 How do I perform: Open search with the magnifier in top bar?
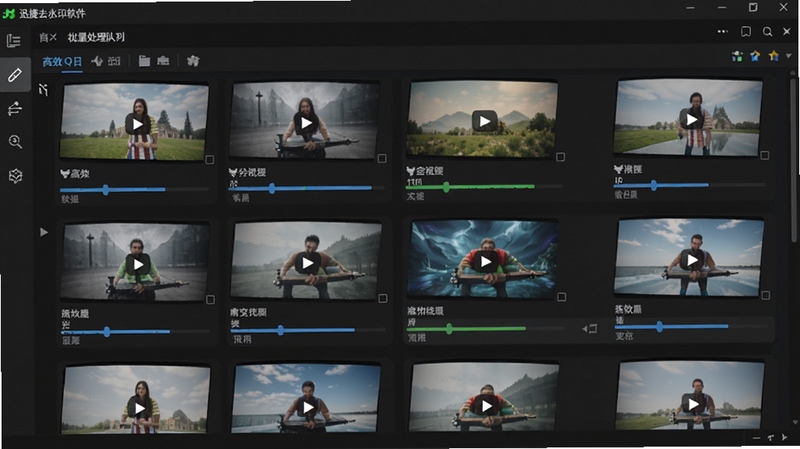pos(767,32)
